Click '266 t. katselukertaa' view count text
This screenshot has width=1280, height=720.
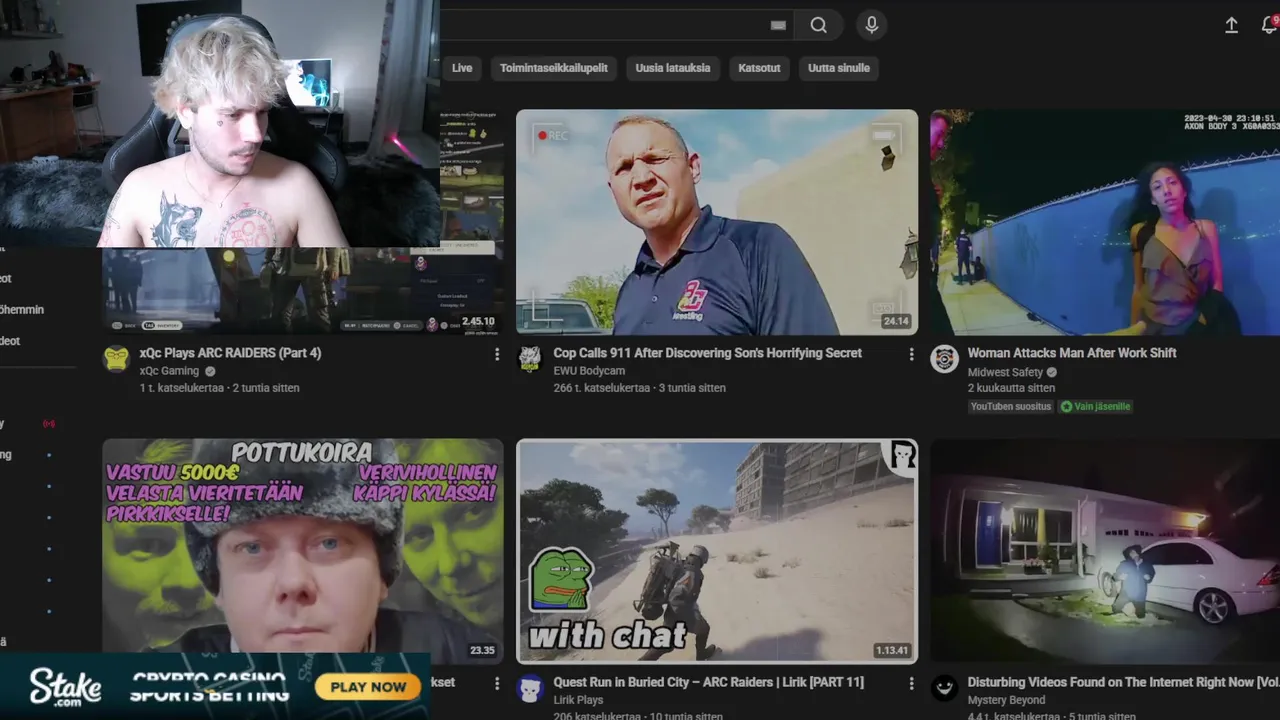tap(602, 388)
